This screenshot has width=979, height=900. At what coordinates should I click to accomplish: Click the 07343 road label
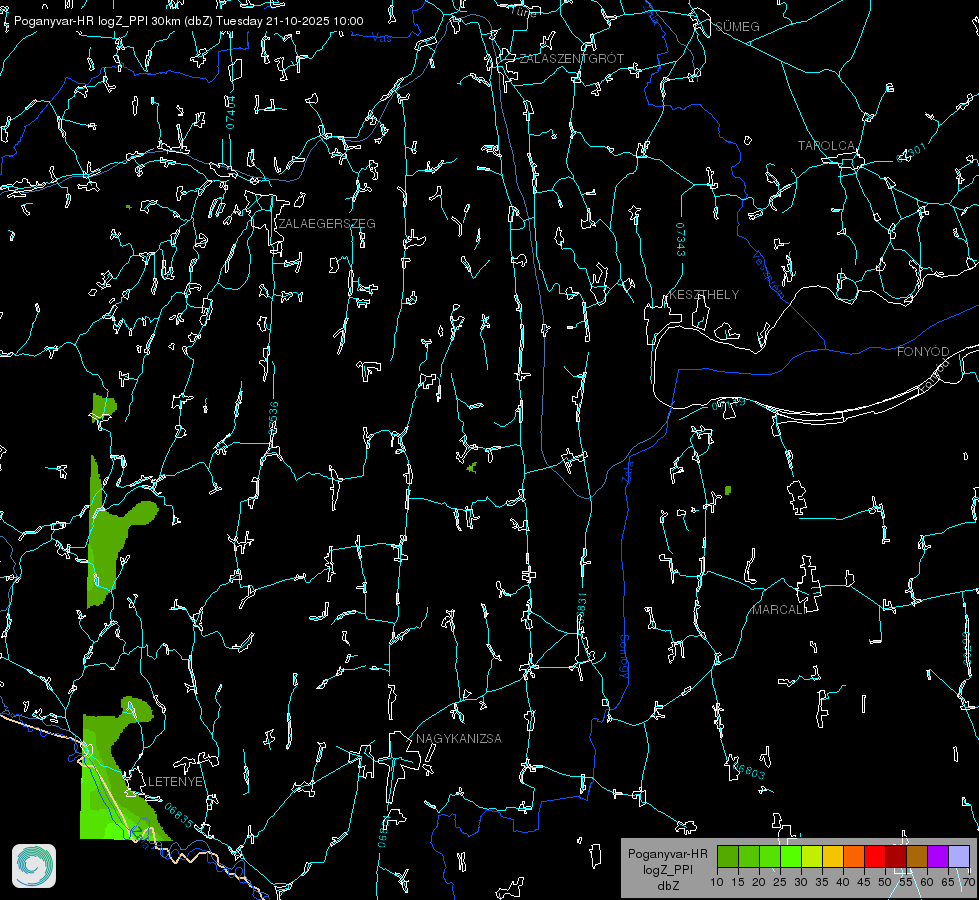(x=680, y=240)
